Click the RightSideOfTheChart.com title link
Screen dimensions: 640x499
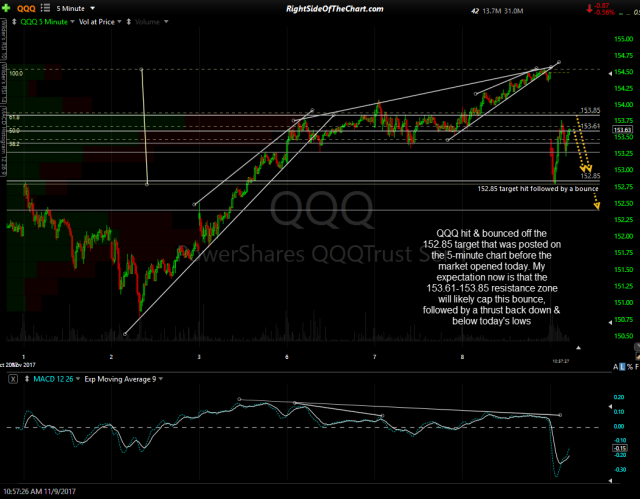[x=334, y=9]
